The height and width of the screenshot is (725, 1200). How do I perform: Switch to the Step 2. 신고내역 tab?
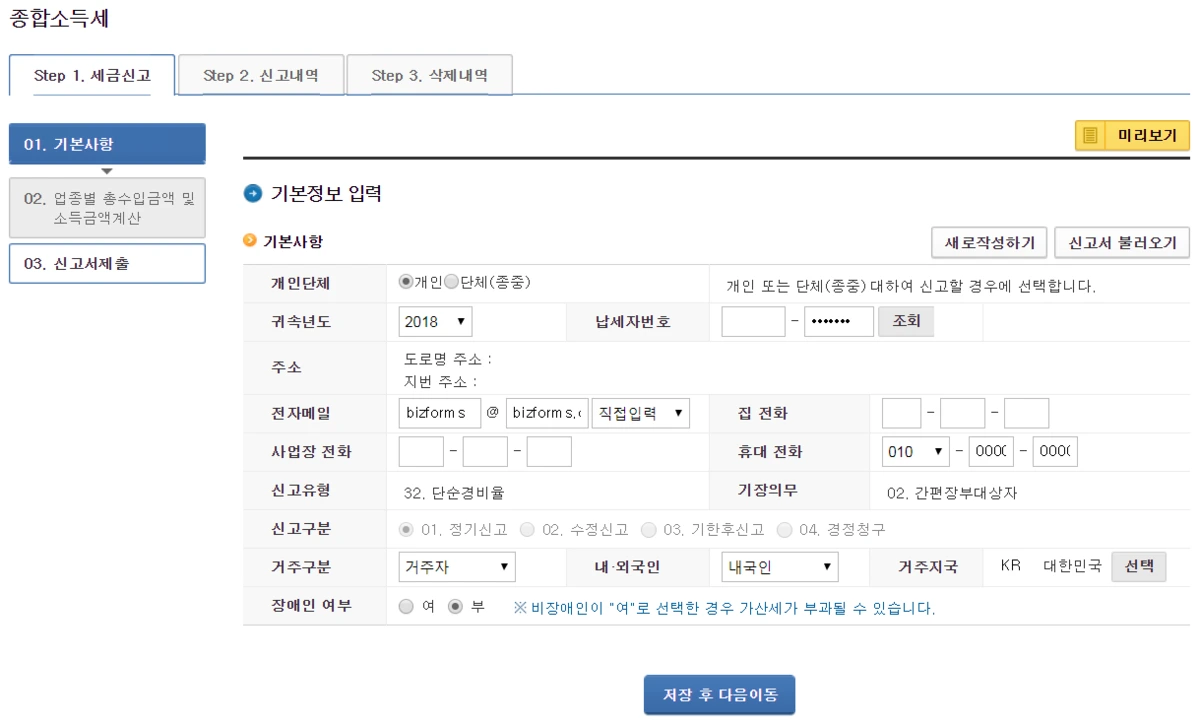pyautogui.click(x=260, y=74)
